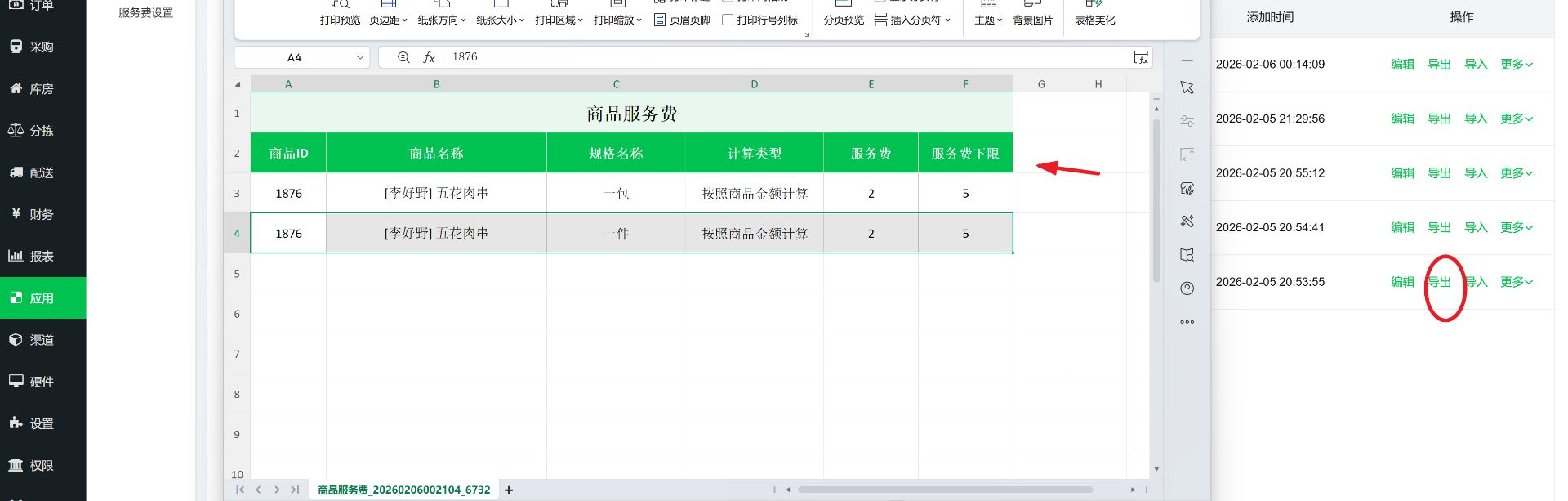The width and height of the screenshot is (1568, 501).
Task: Click the spreadsheet vertical scrollbar thumb
Action: pos(1156,201)
